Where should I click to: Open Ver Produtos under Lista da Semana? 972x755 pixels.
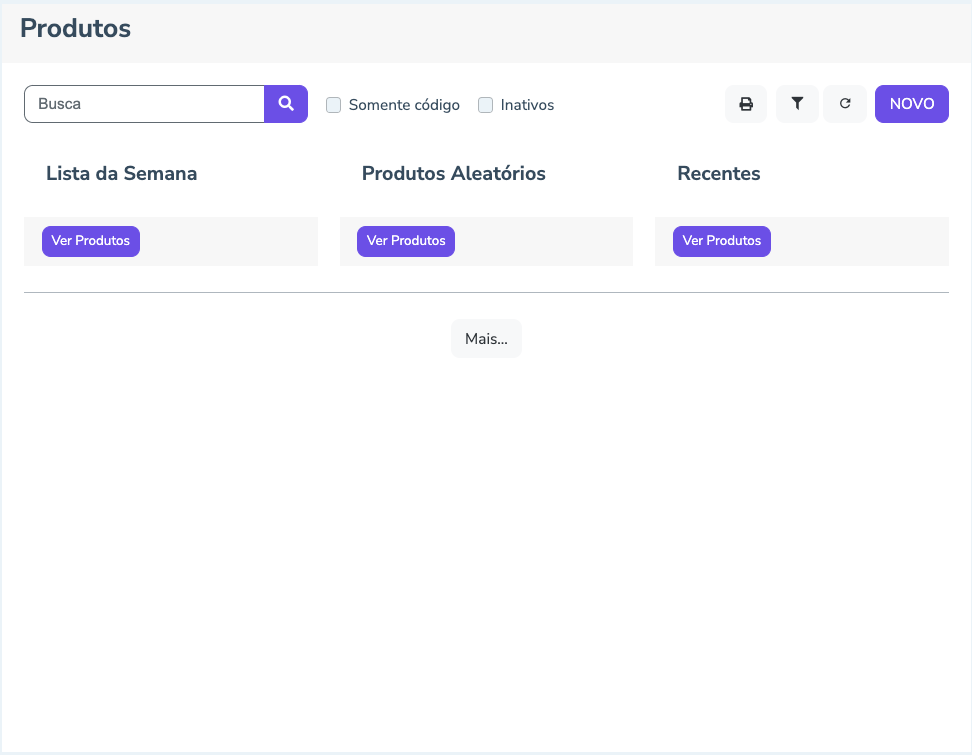(x=91, y=241)
